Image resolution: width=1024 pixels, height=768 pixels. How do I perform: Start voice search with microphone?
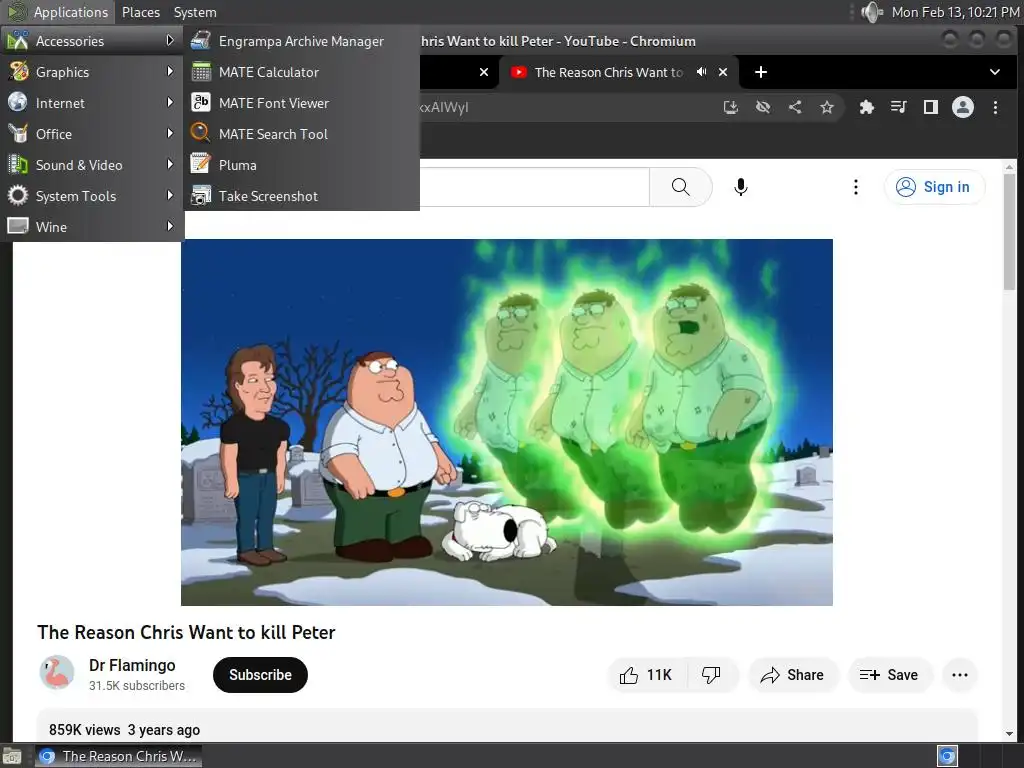[x=741, y=187]
